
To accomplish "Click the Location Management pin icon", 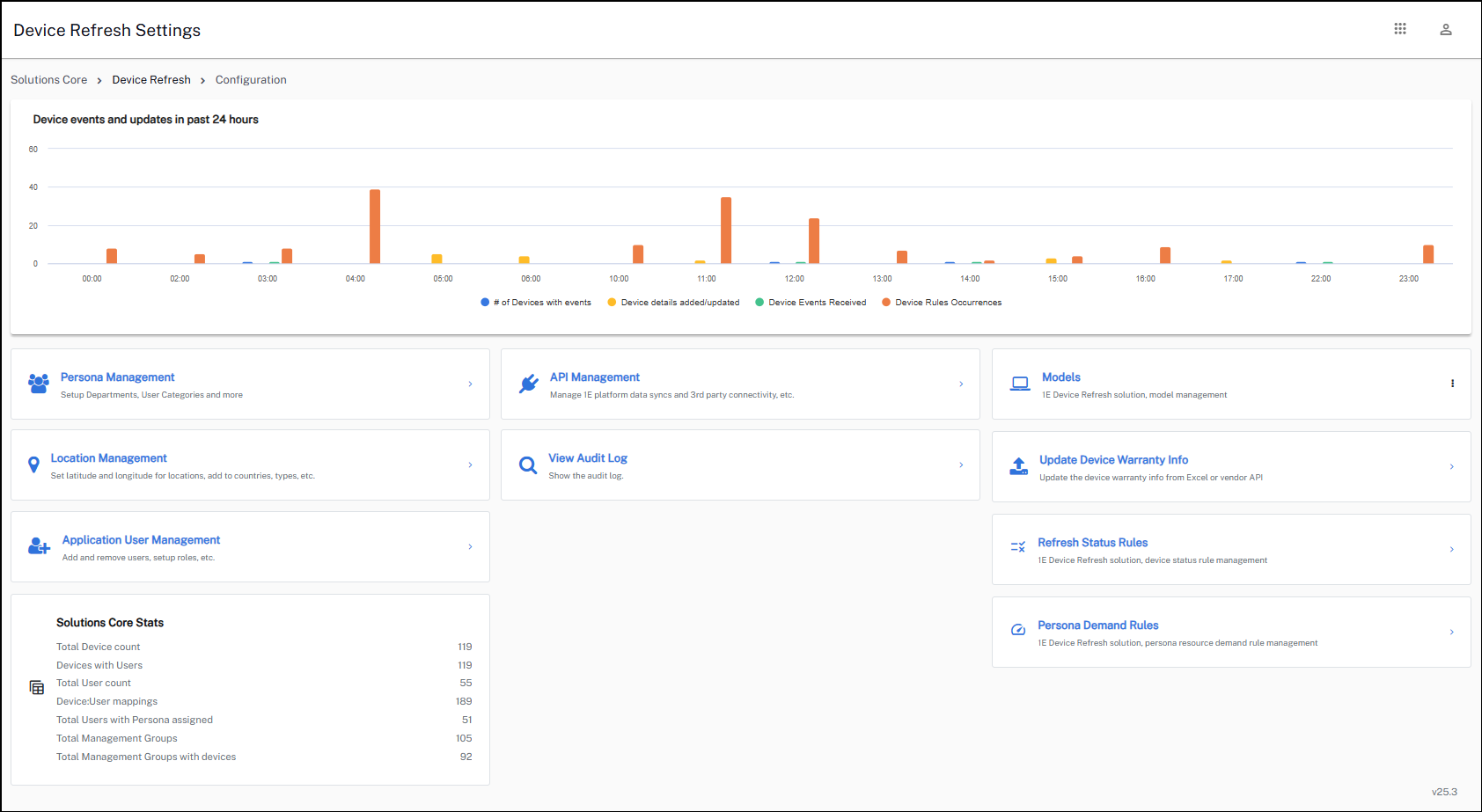I will pyautogui.click(x=33, y=465).
